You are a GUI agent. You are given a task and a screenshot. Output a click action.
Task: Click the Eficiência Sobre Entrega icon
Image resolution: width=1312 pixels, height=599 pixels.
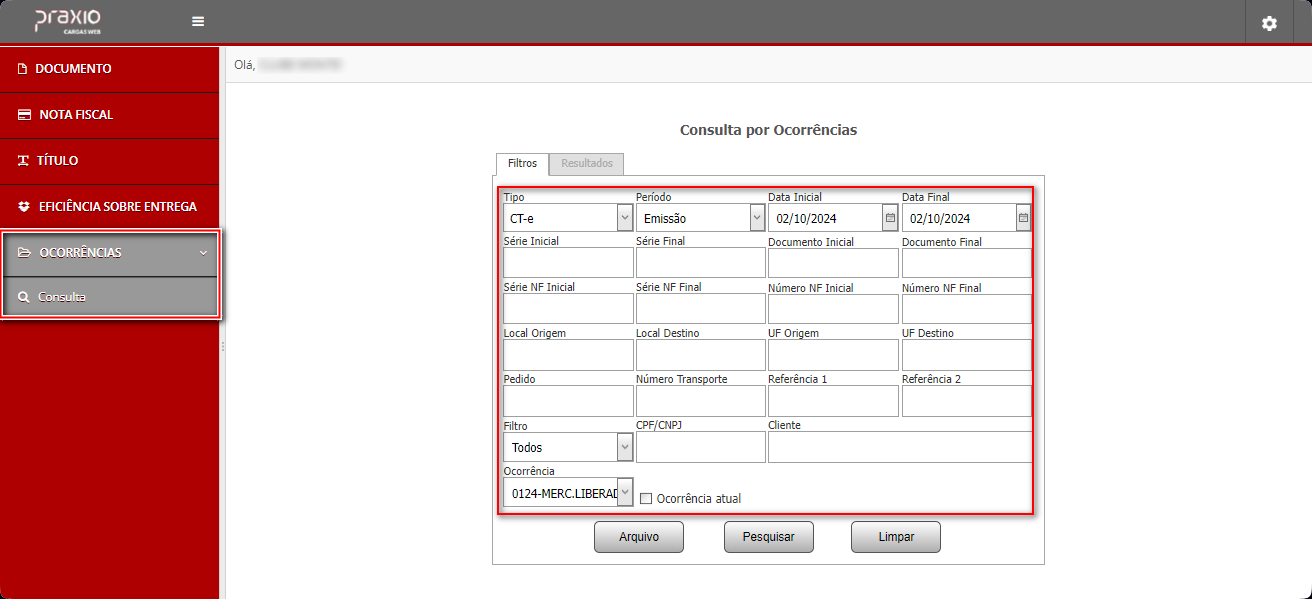pyautogui.click(x=24, y=207)
